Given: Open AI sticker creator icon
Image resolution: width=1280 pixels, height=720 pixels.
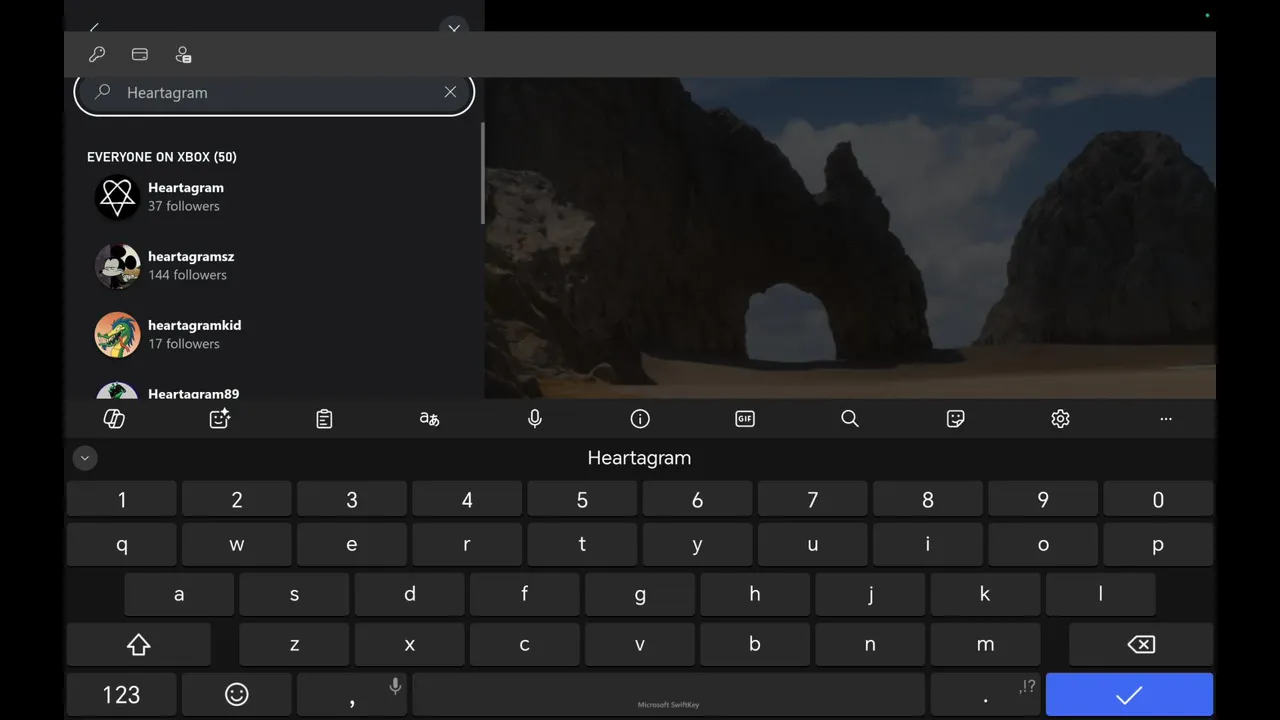Looking at the screenshot, I should point(220,419).
